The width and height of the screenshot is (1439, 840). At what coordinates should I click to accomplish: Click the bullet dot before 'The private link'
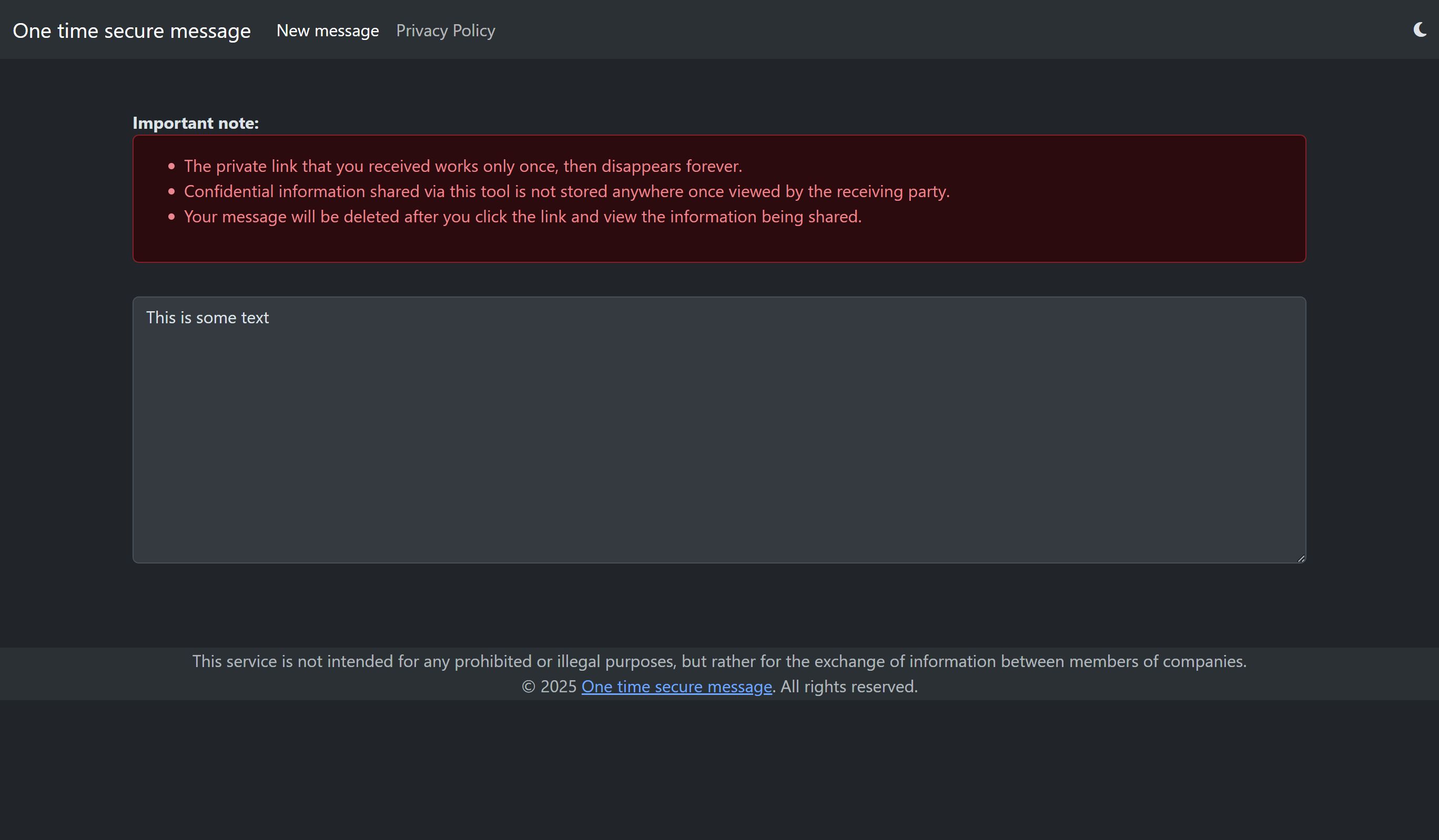(171, 167)
